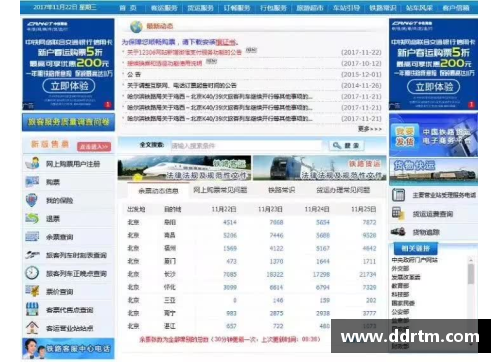
Task: Click the globe icon beside 最新动态
Action: coord(136,26)
